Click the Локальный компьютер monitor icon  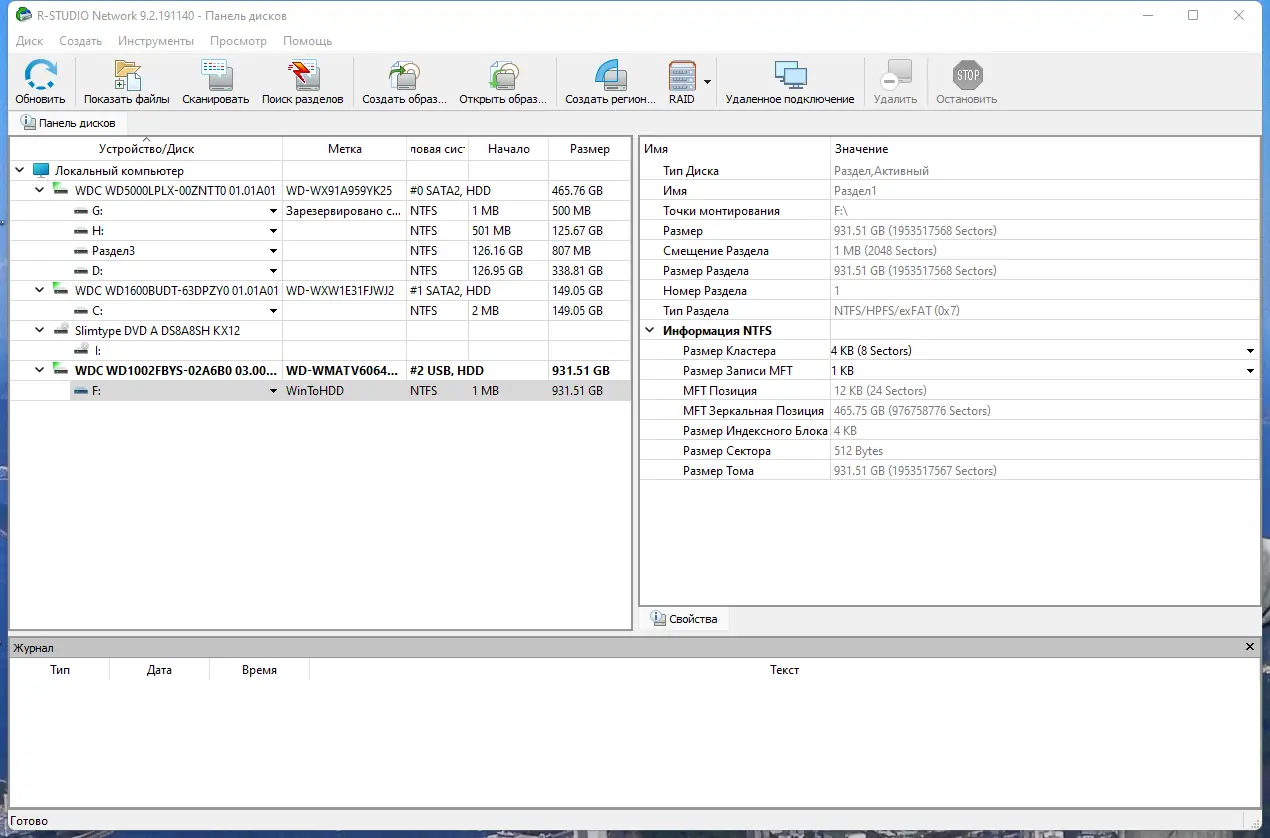(41, 171)
